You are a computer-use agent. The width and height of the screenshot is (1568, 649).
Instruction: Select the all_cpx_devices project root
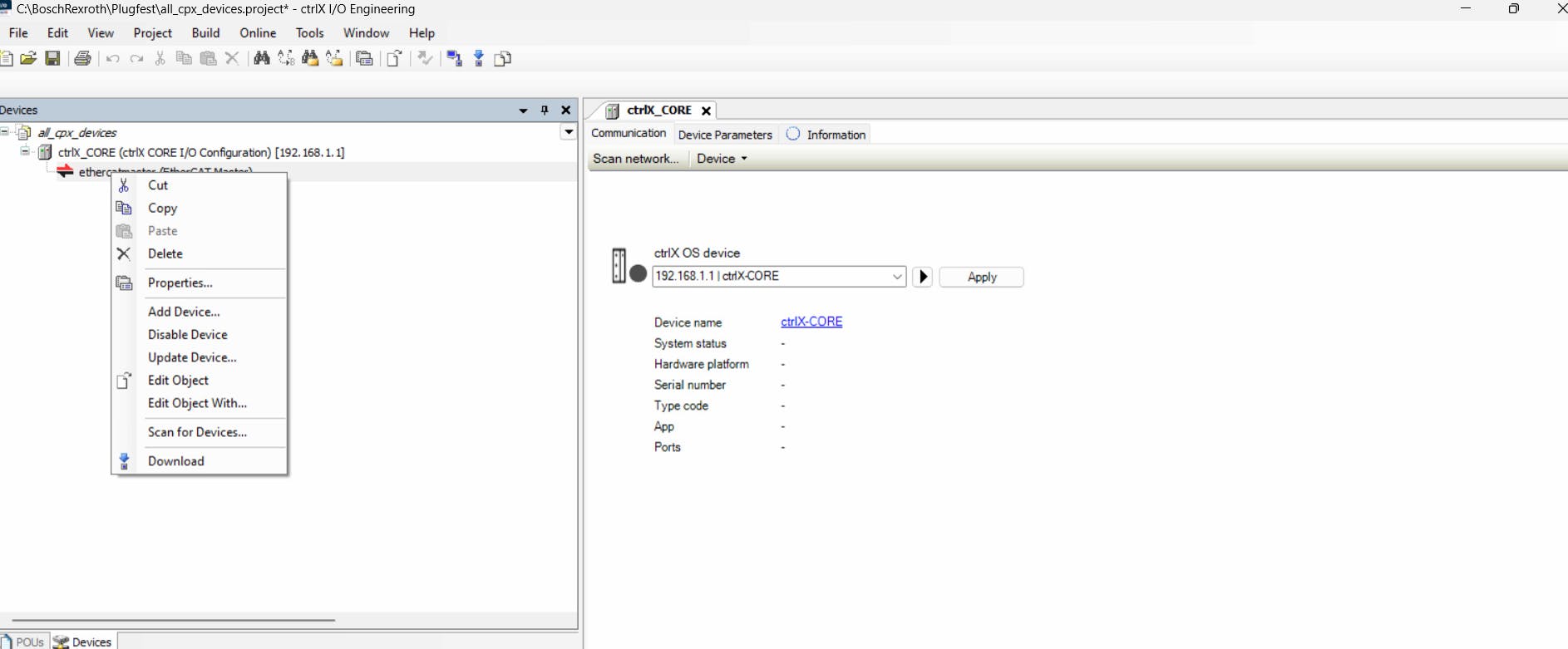pos(76,132)
